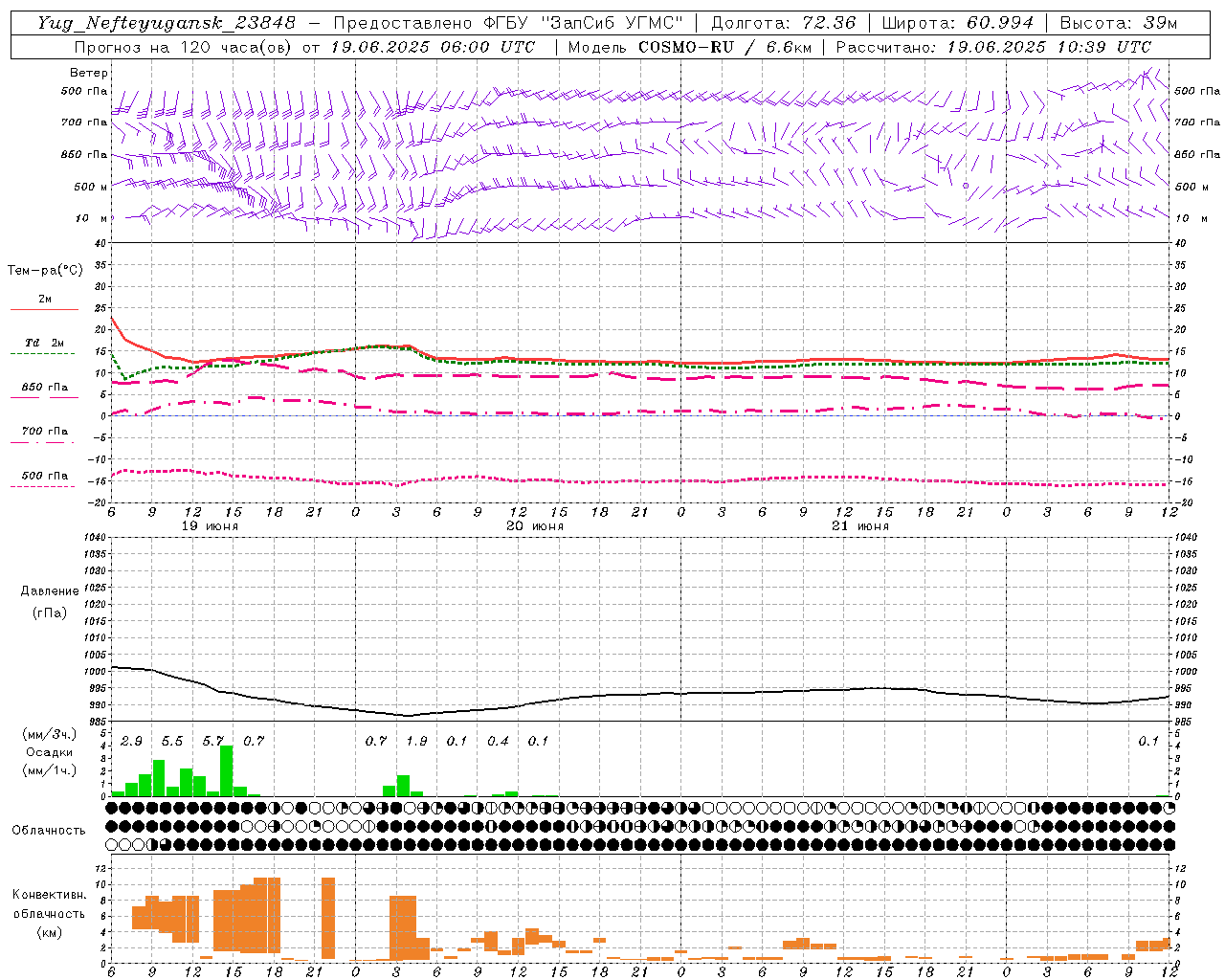This screenshot has height=980, width=1225.
Task: Click the 'Осадки' panel label
Action: coord(49,751)
